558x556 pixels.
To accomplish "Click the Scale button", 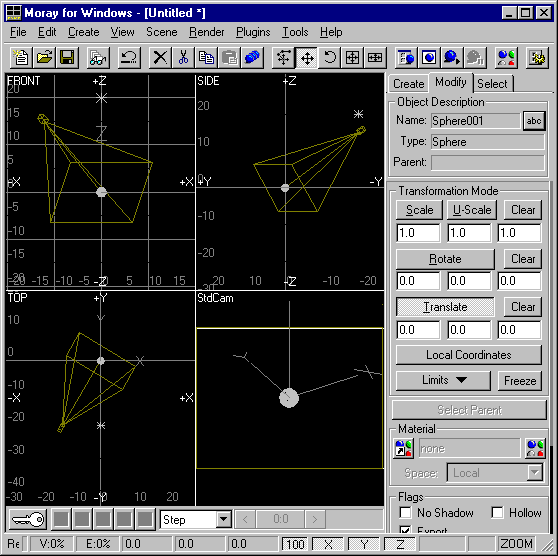I will [x=419, y=210].
